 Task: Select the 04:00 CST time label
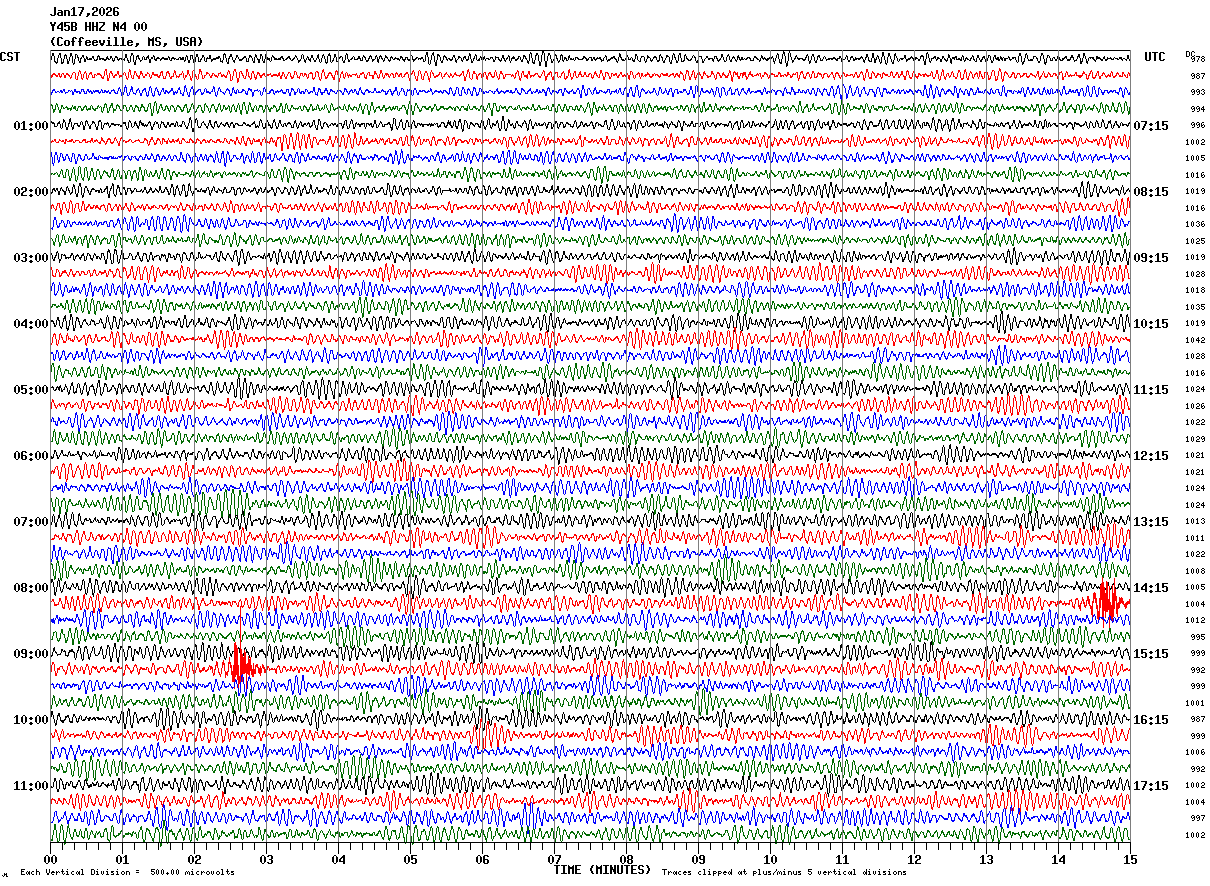pyautogui.click(x=31, y=324)
